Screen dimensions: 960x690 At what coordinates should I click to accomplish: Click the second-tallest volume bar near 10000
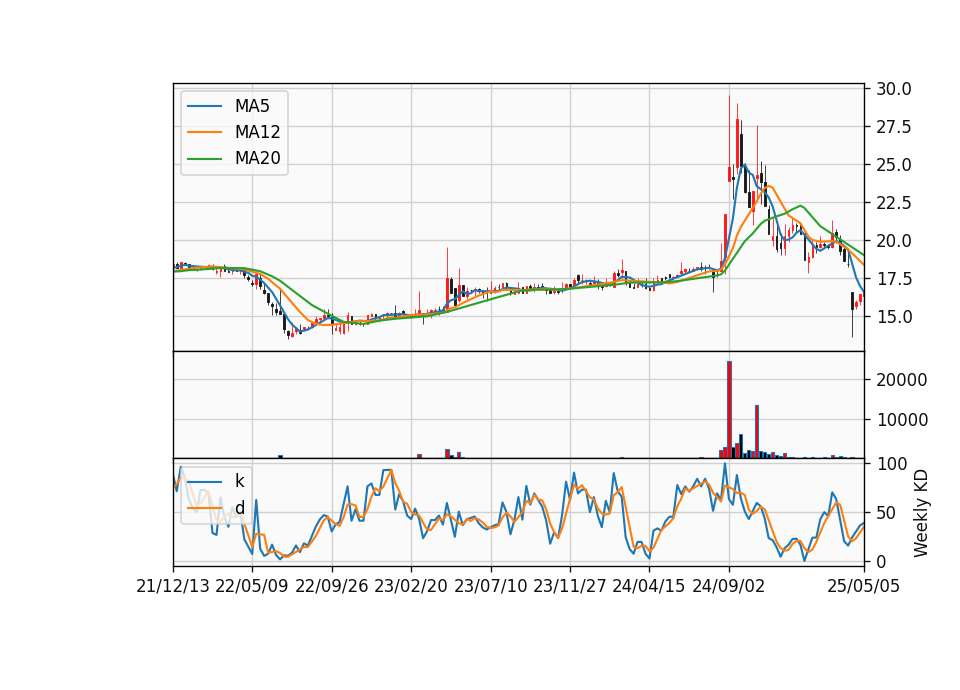point(757,432)
